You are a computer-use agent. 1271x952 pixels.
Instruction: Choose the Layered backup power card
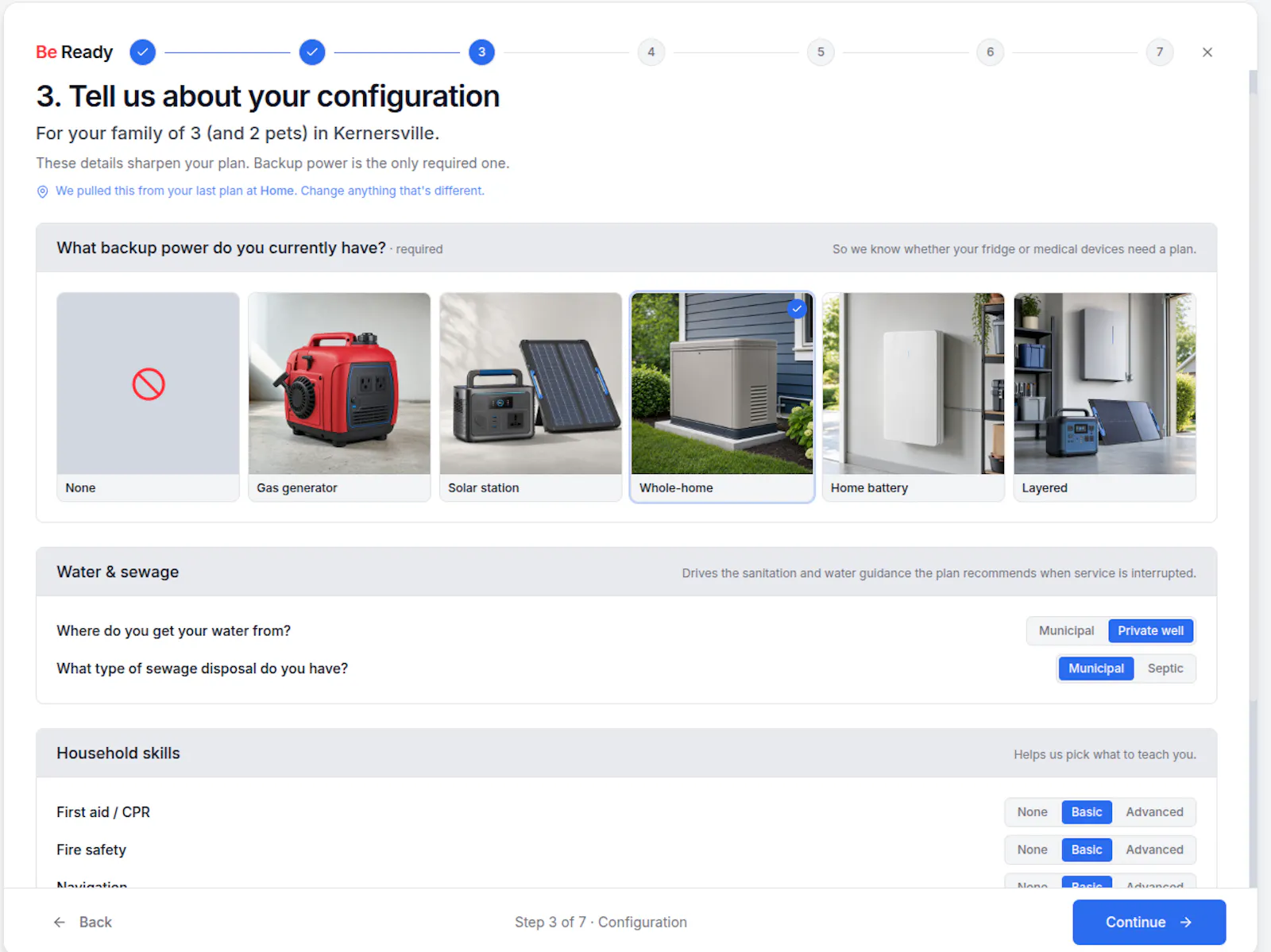pyautogui.click(x=1105, y=397)
